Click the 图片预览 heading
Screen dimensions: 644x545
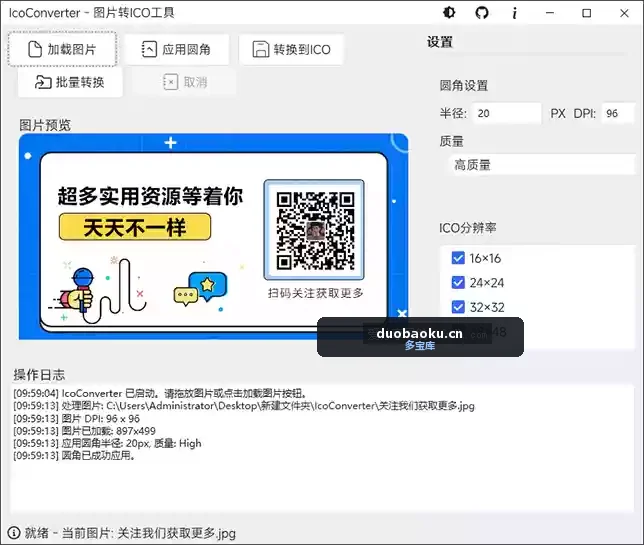point(45,125)
